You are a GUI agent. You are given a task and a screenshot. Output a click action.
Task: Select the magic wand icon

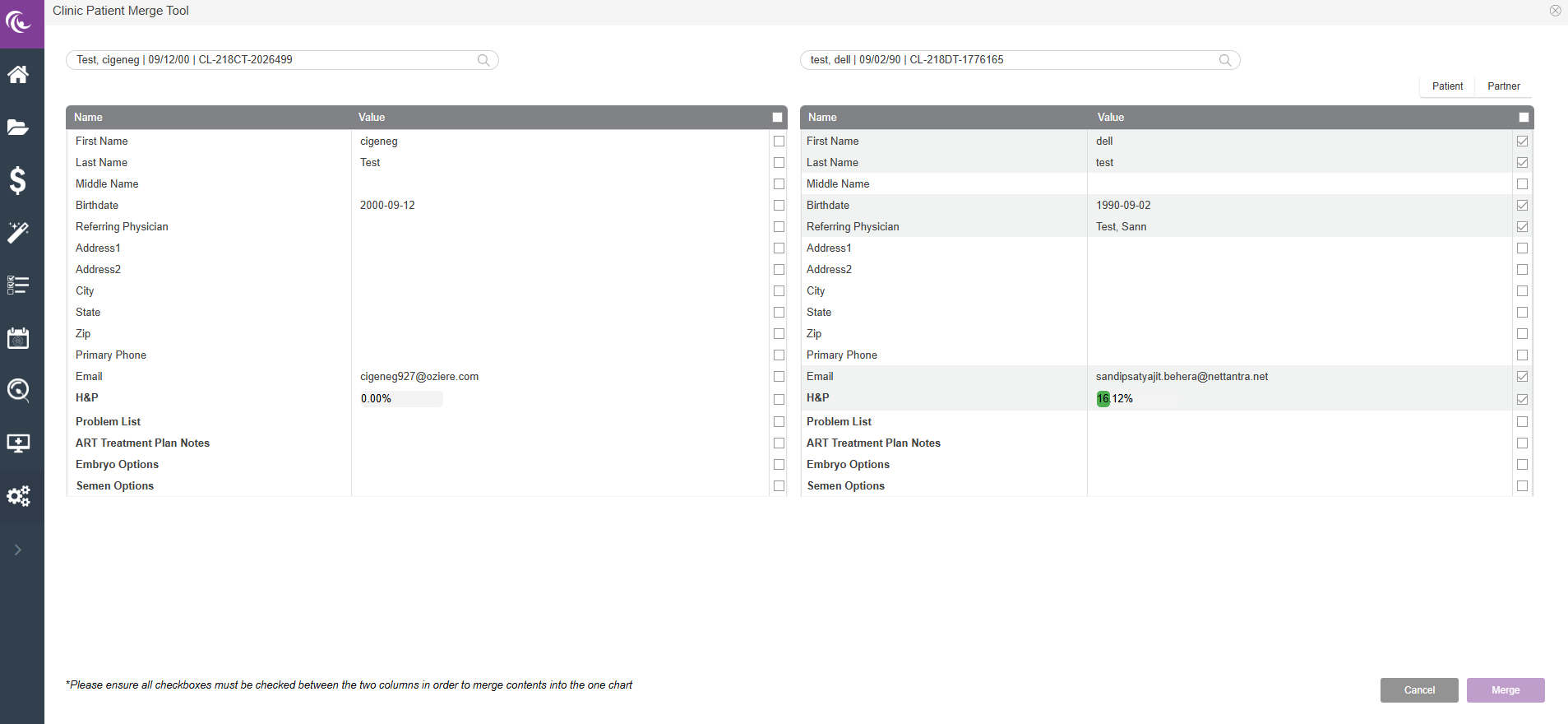tap(18, 232)
